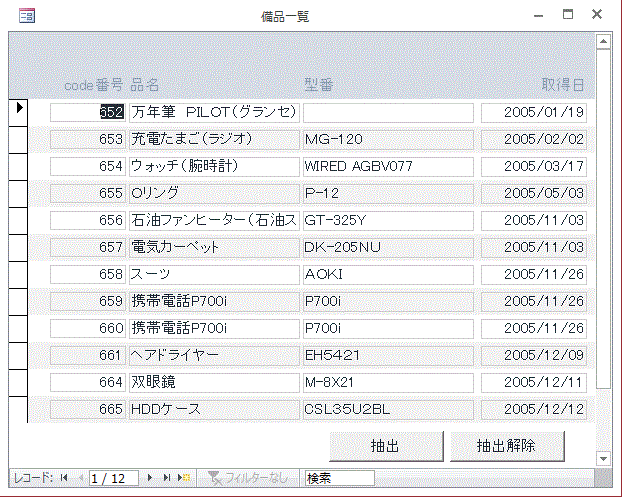
Task: Click code number cell 652
Action: [x=88, y=112]
